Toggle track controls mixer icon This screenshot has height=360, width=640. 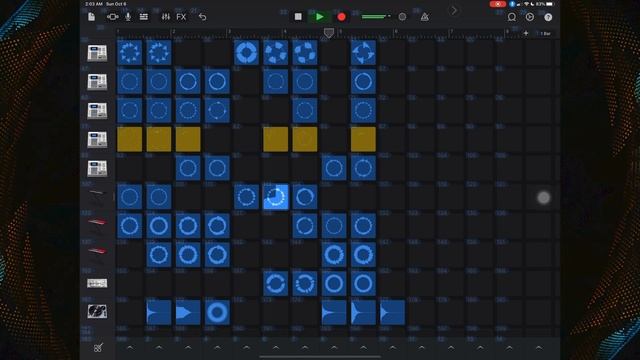pos(166,17)
